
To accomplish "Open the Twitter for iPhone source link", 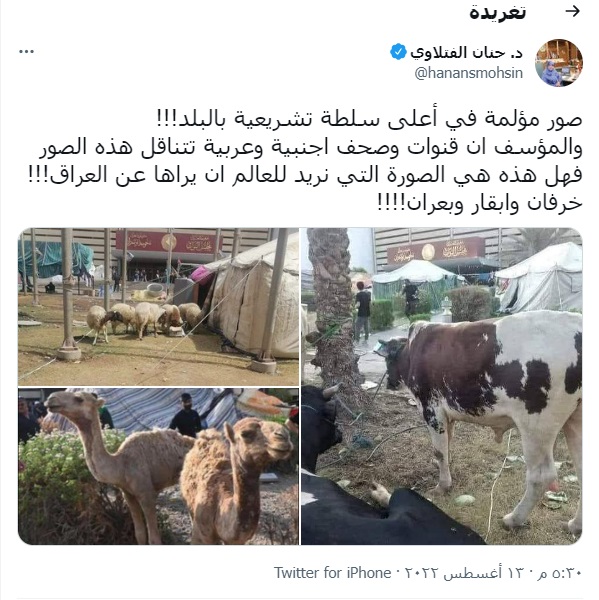I will [332, 573].
